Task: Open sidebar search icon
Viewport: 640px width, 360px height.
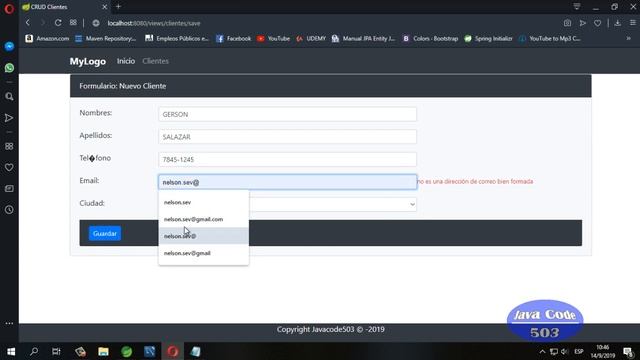Action: [9, 97]
